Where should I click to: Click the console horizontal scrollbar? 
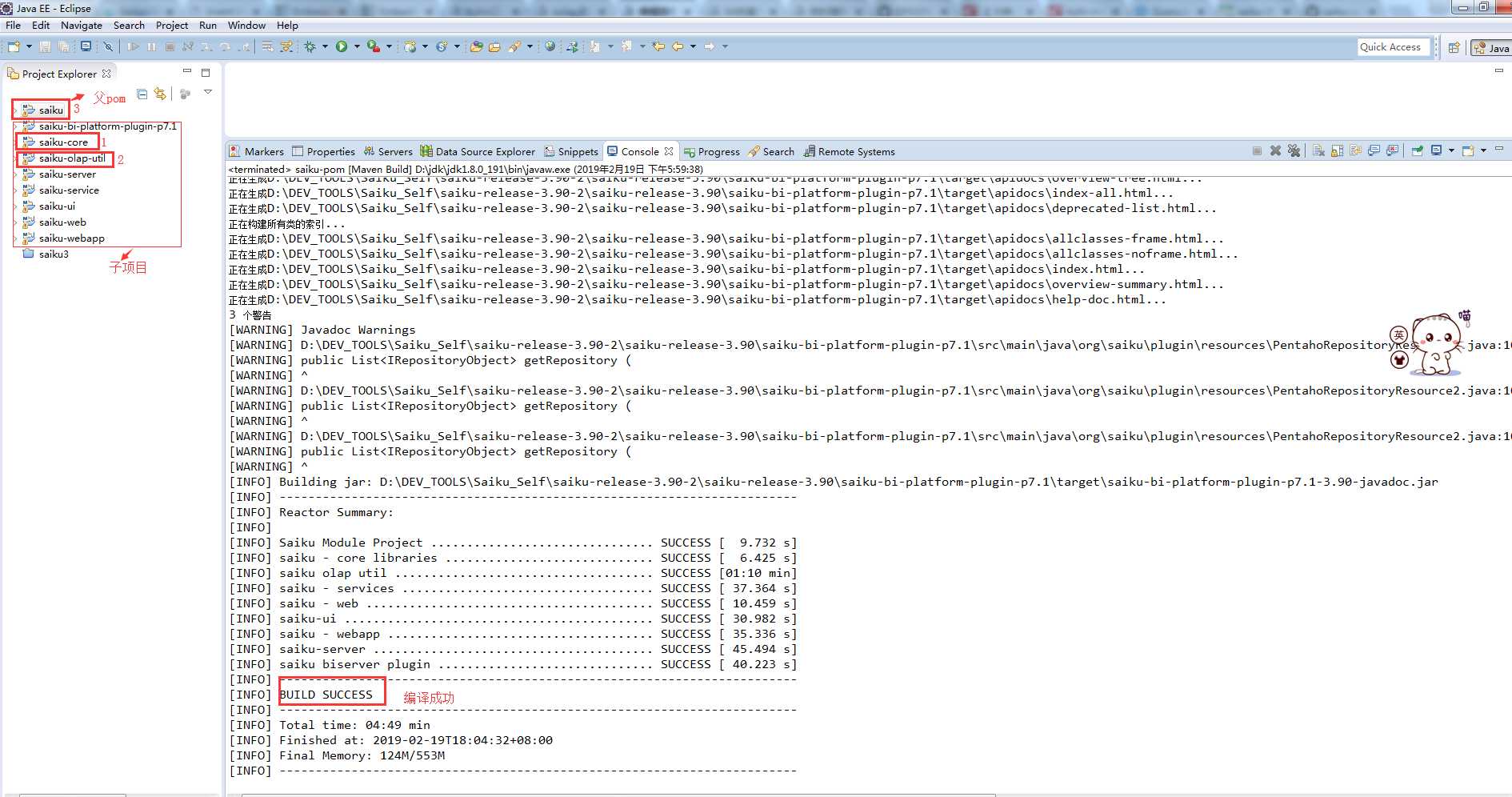(618, 795)
